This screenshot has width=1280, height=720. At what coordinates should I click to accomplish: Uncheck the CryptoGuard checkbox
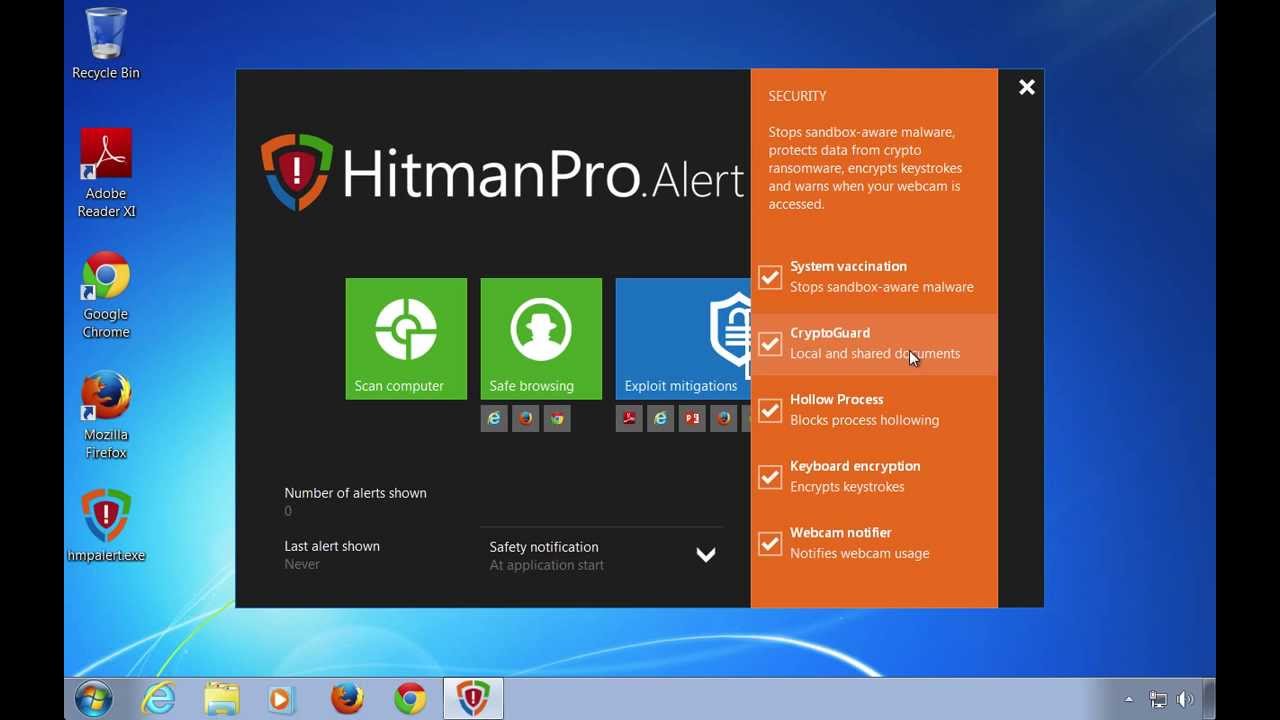770,344
